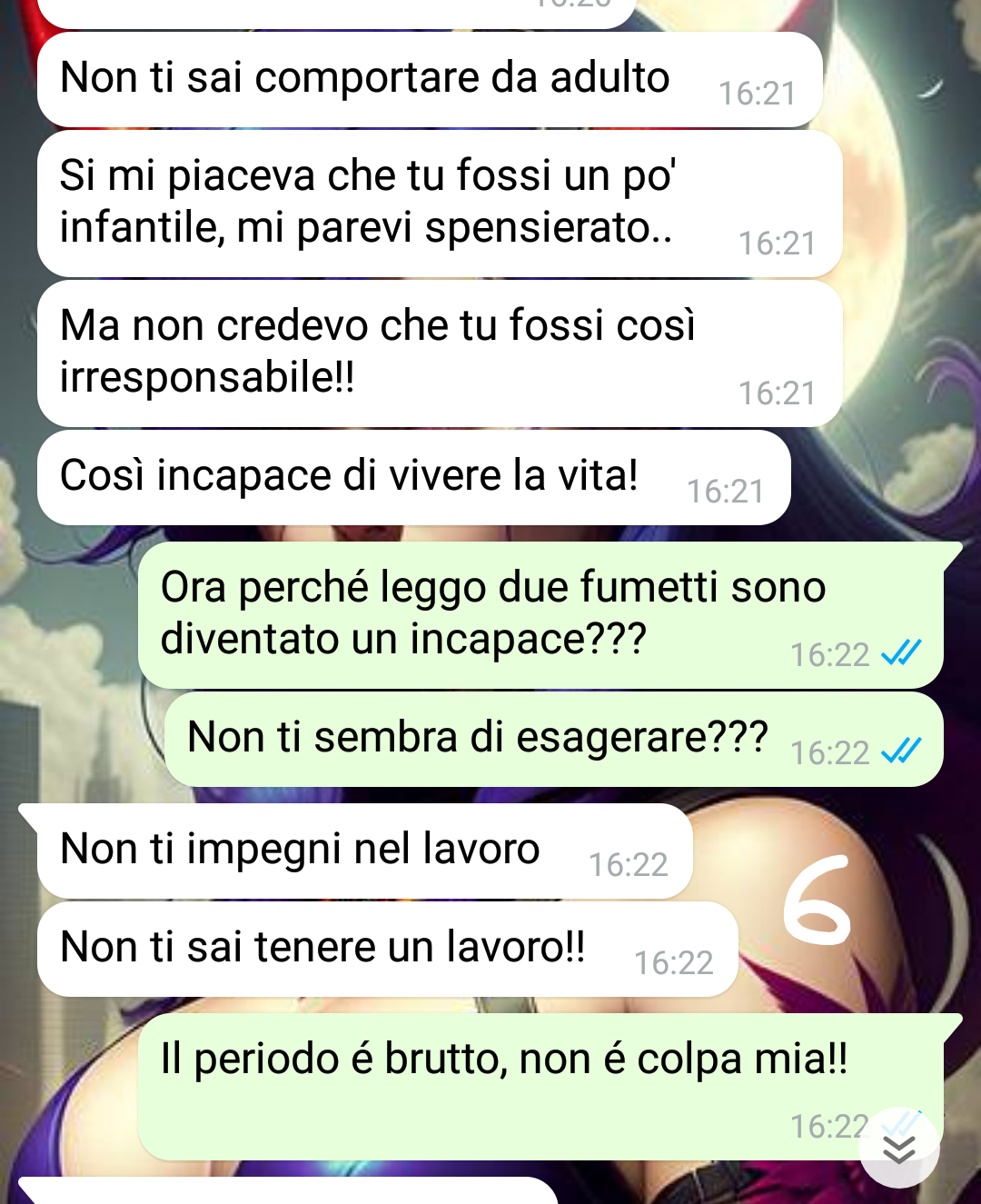Screen dimensions: 981x1204
Task: Tap the scroll-to-bottom double chevron button
Action: click(x=899, y=1148)
